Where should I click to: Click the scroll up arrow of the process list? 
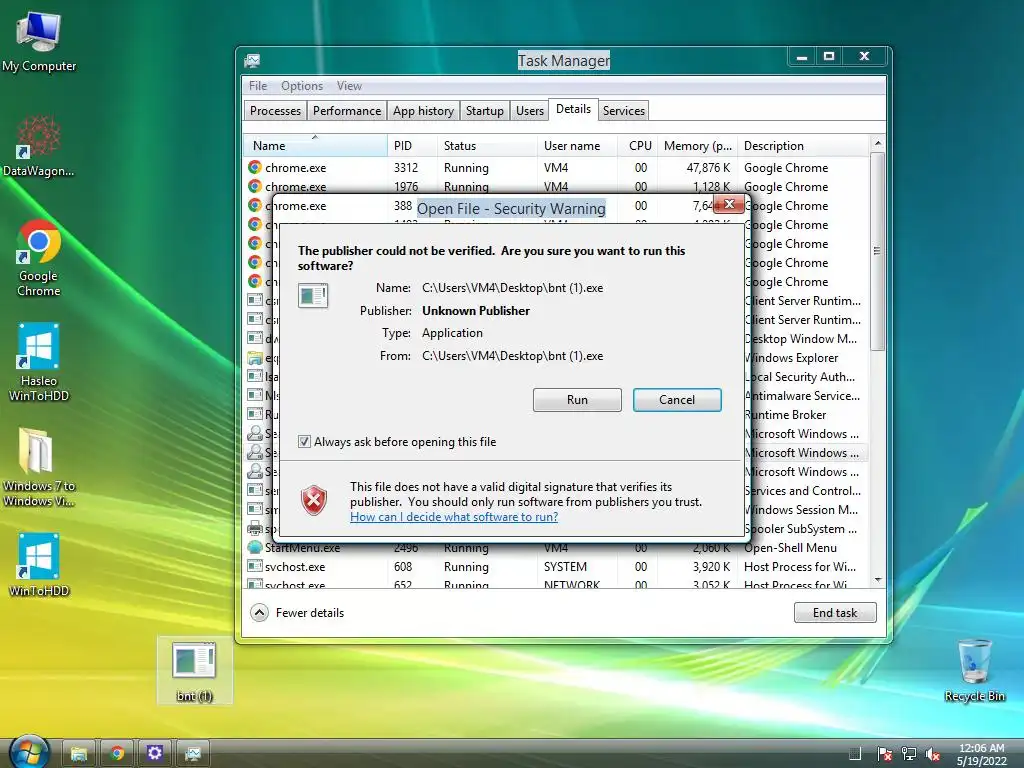(878, 143)
